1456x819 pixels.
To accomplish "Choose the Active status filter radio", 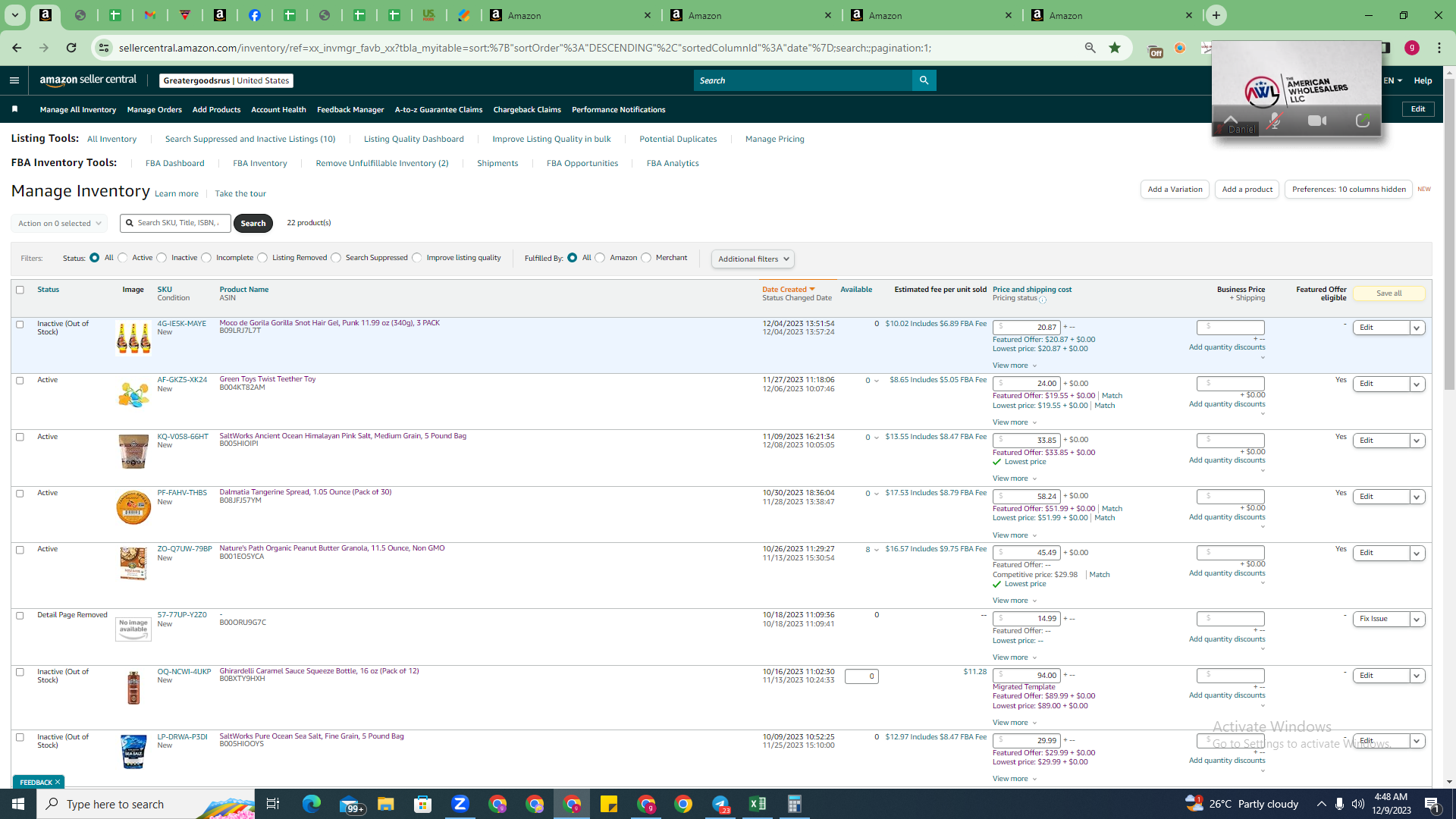I will pos(123,258).
